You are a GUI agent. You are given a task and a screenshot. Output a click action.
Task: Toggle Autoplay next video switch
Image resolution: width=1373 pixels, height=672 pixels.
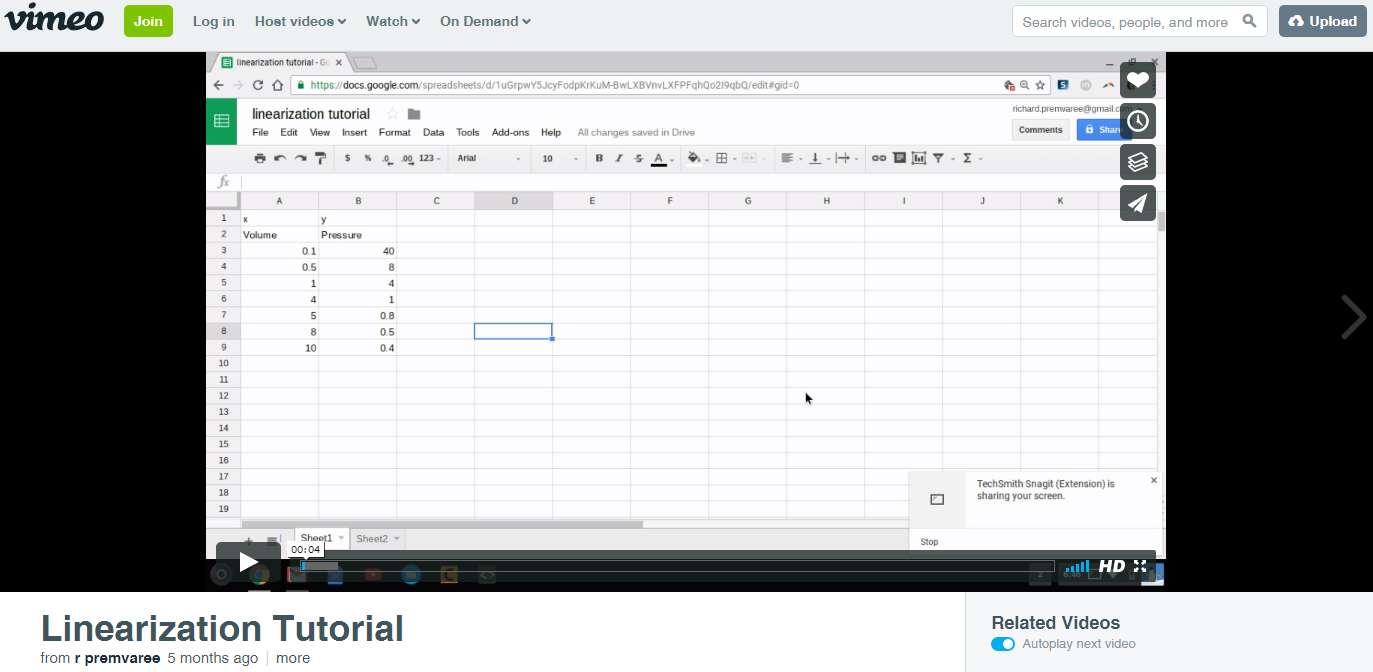(1003, 644)
